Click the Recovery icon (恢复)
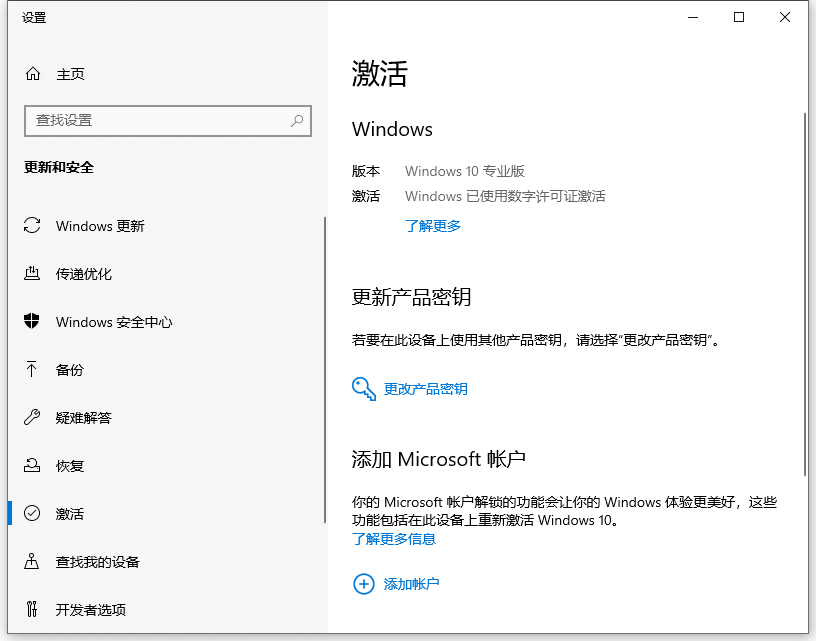The width and height of the screenshot is (816, 641). click(x=32, y=465)
